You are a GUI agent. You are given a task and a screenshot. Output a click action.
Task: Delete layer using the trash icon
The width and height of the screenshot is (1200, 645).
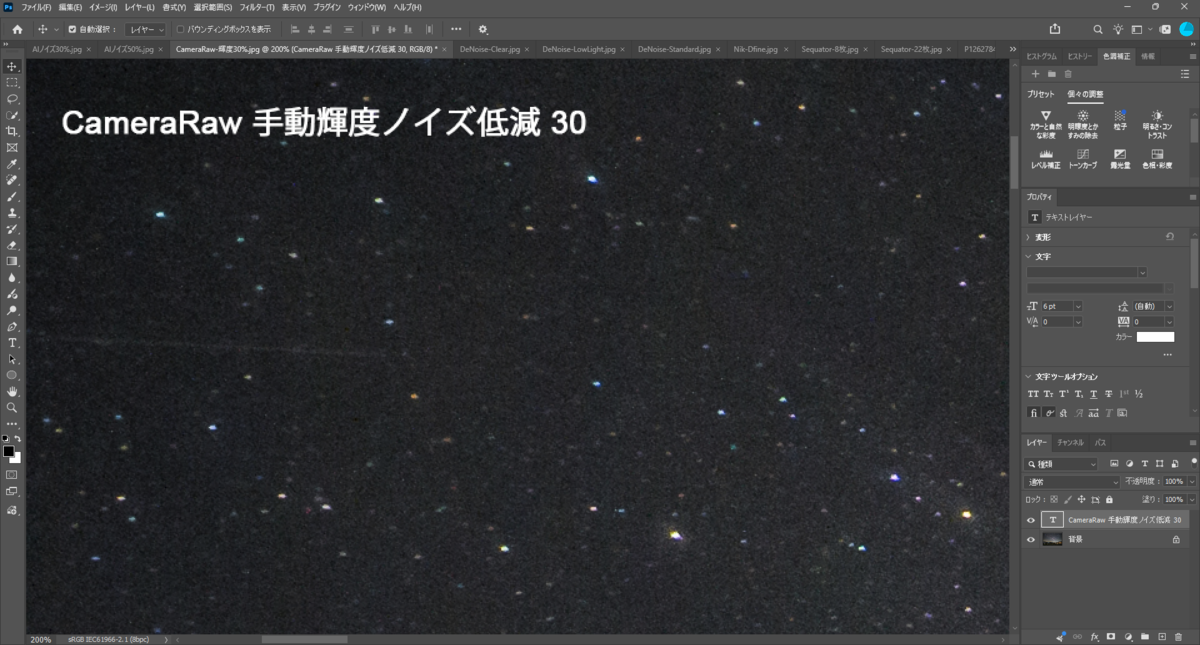tap(1177, 636)
